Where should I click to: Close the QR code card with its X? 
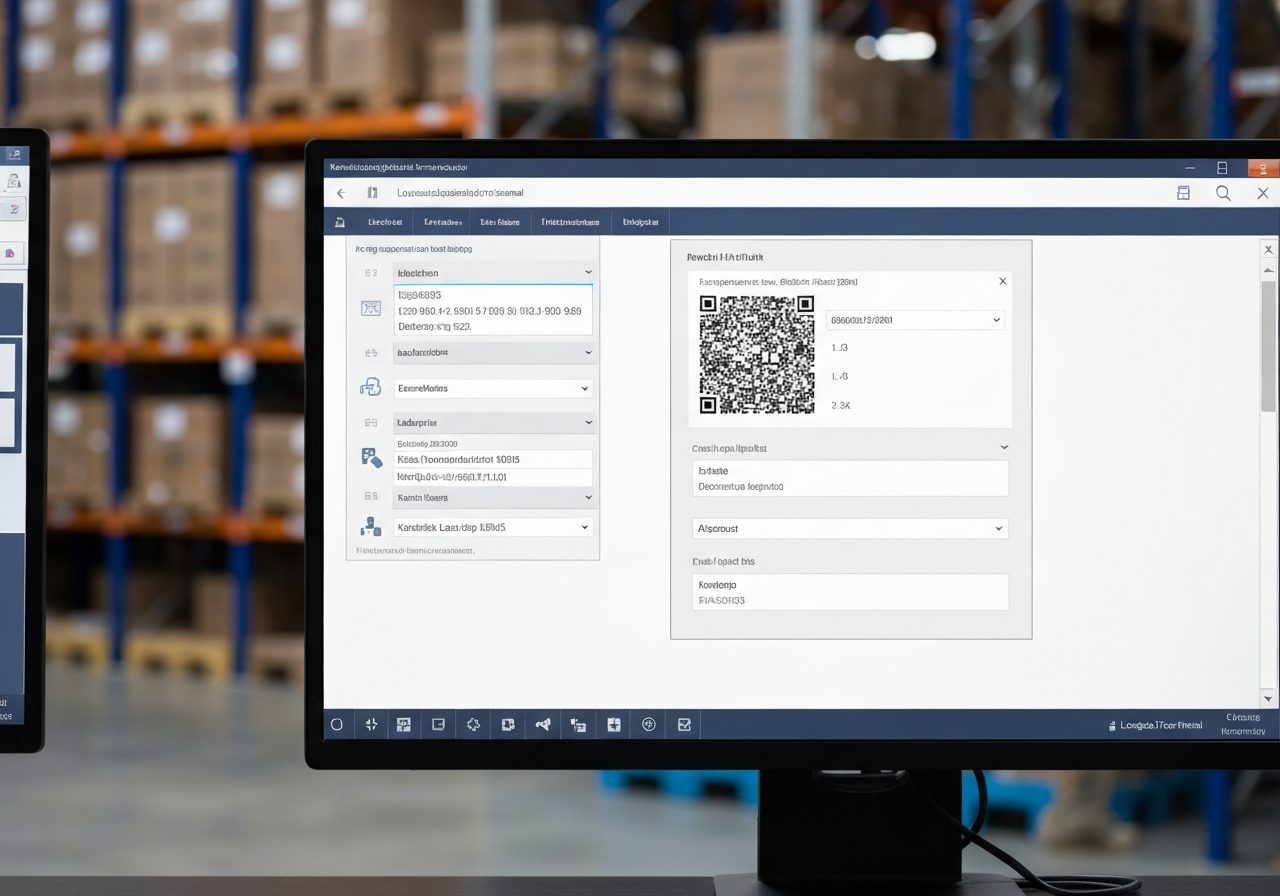1003,281
